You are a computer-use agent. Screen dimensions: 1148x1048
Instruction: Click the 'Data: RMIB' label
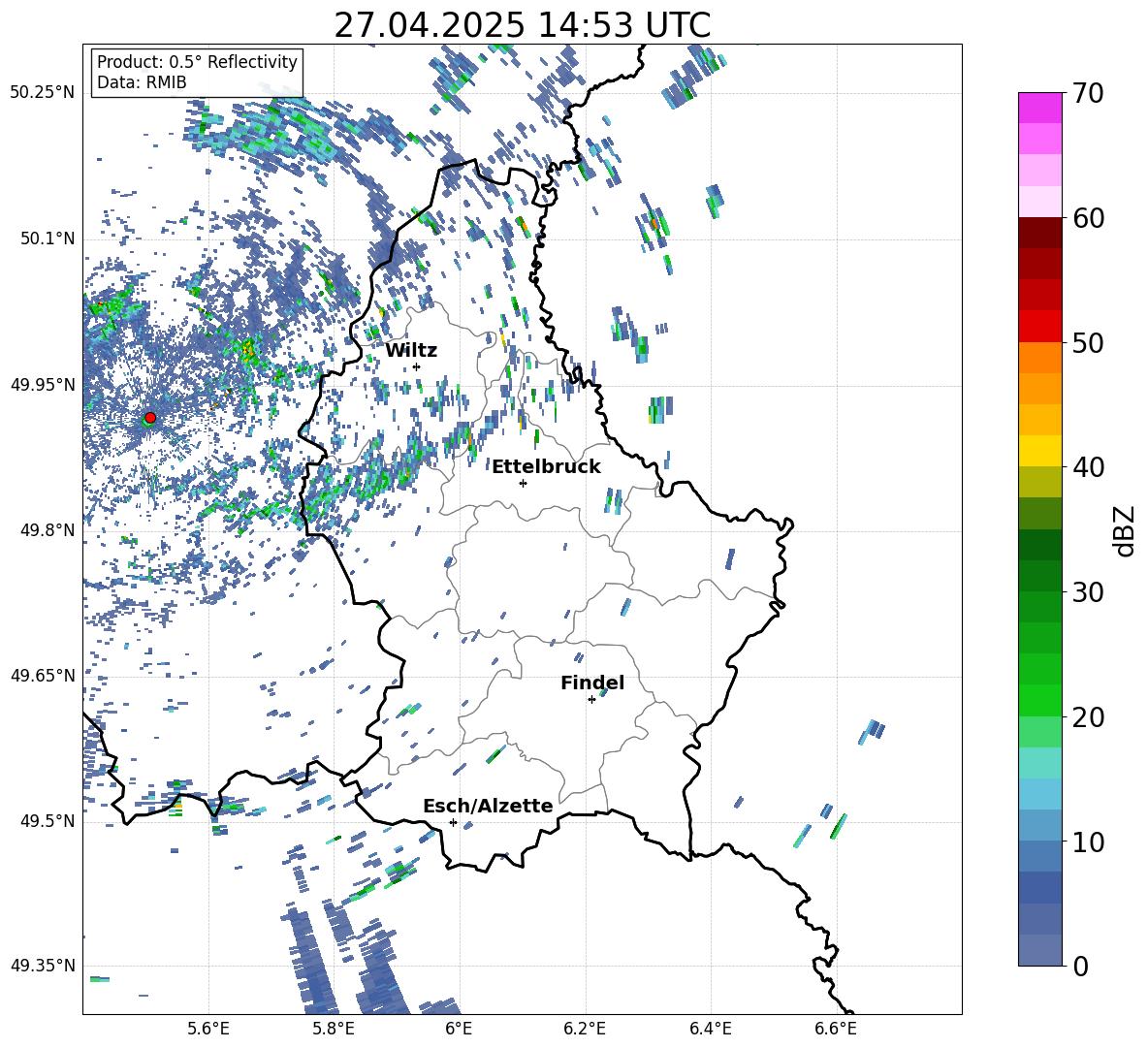[142, 82]
